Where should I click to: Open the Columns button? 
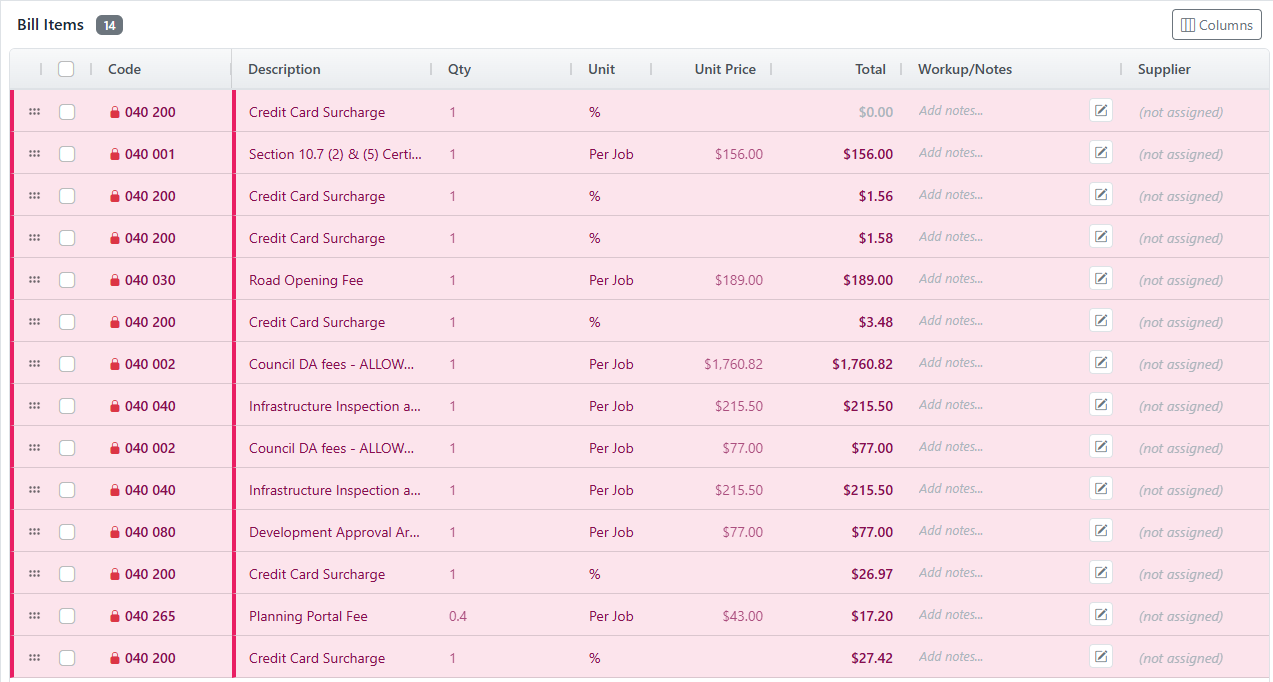tap(1216, 24)
